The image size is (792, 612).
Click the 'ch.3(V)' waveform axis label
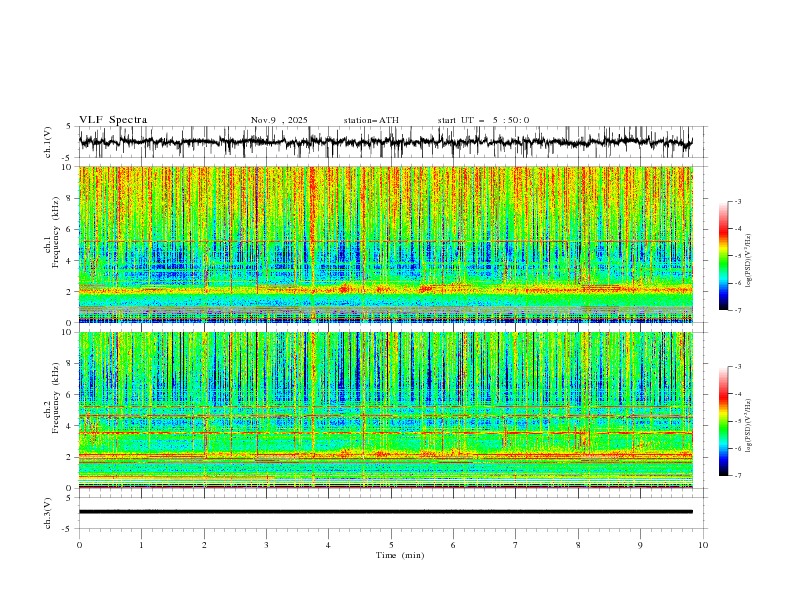[48, 513]
